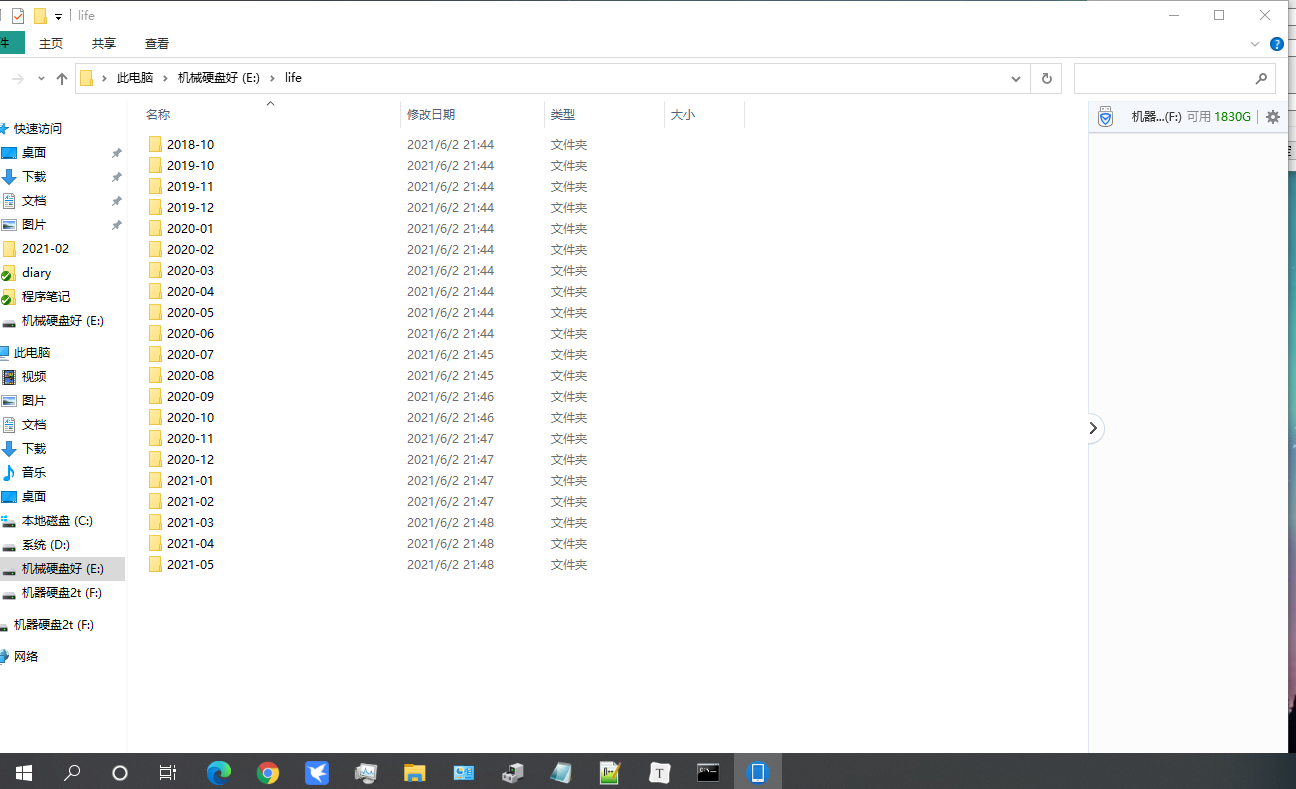Open File Explorer on taskbar
This screenshot has width=1296, height=789.
pos(415,772)
